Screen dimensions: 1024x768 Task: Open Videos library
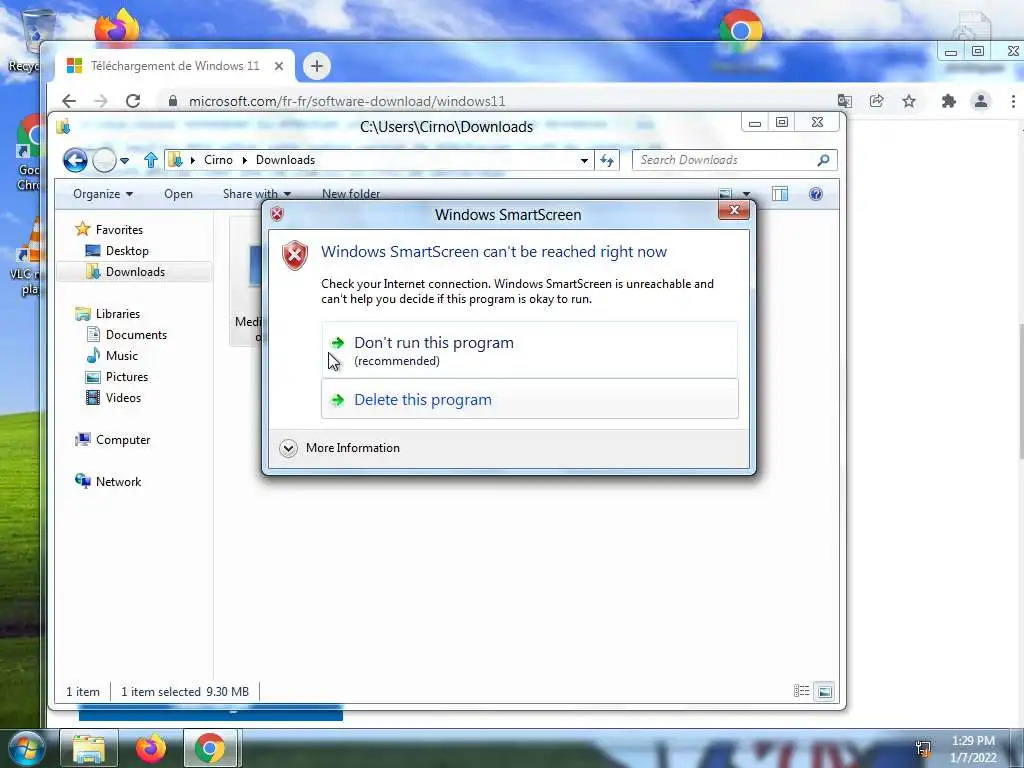pos(123,398)
